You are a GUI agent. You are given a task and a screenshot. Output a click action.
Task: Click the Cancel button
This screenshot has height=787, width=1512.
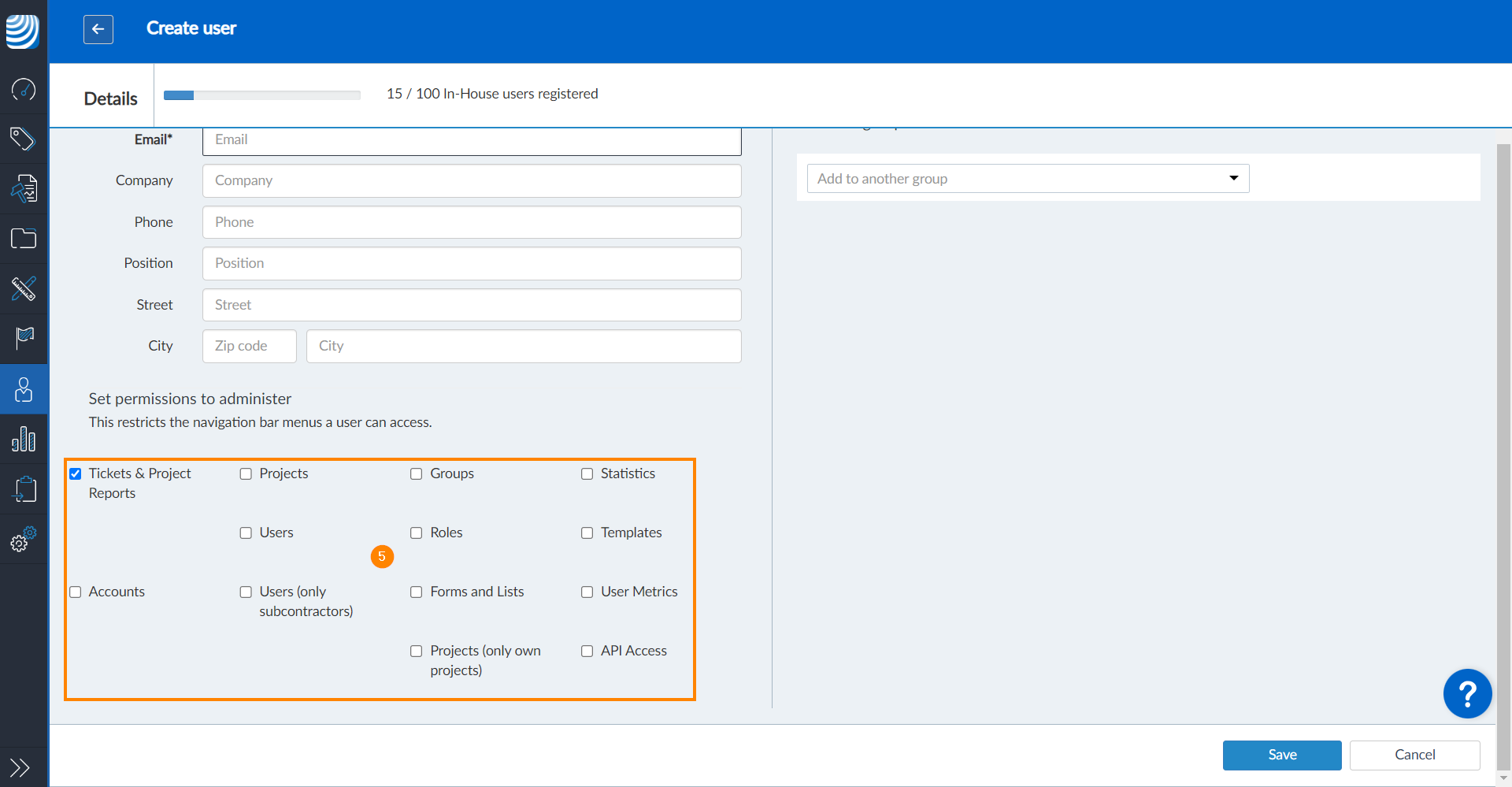point(1414,755)
